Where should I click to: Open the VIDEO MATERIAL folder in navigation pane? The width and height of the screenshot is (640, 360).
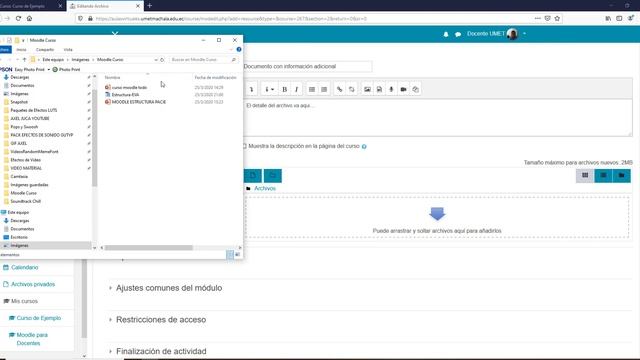coord(26,168)
